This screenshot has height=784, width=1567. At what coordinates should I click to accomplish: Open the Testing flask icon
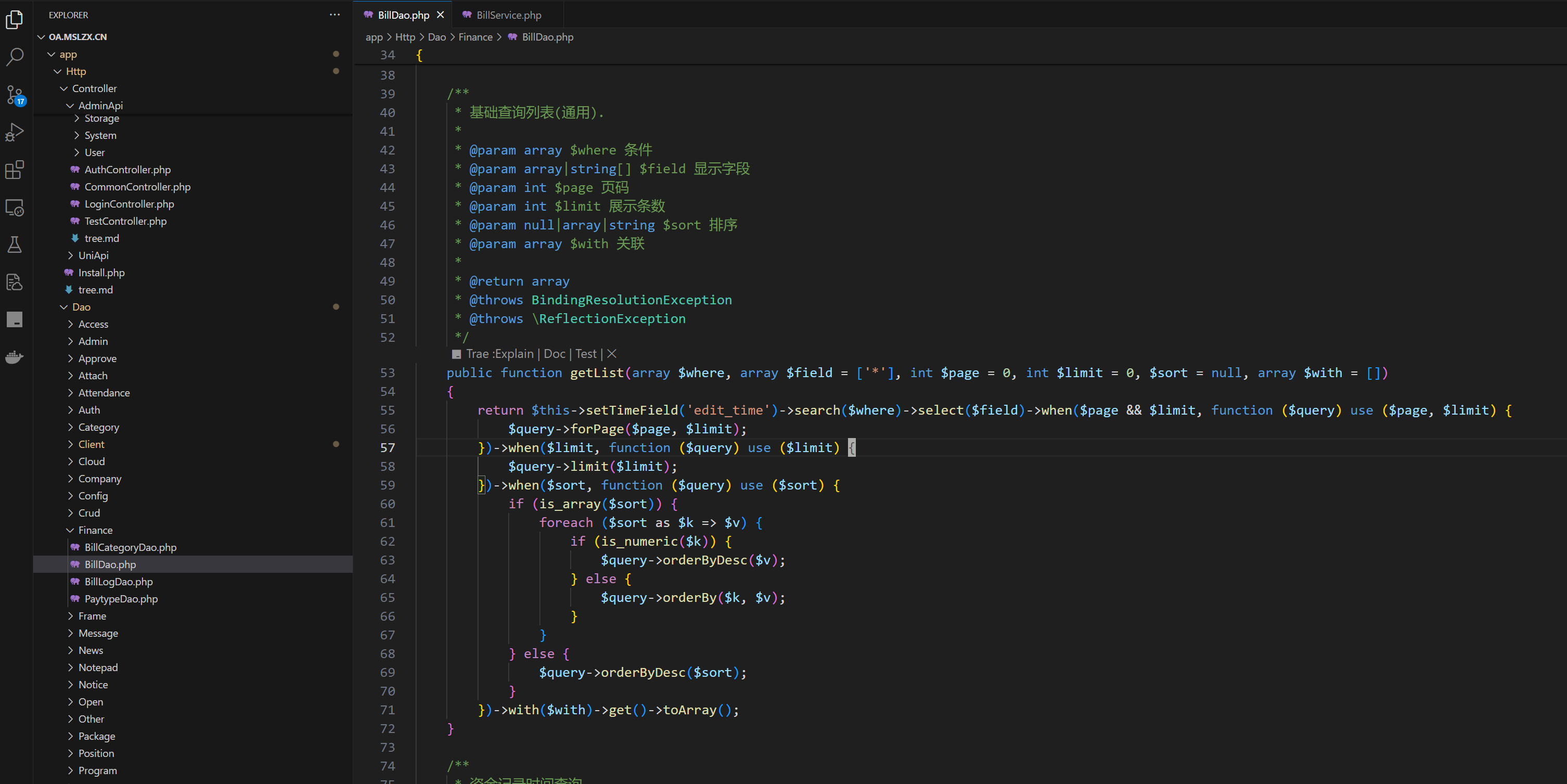[x=15, y=245]
